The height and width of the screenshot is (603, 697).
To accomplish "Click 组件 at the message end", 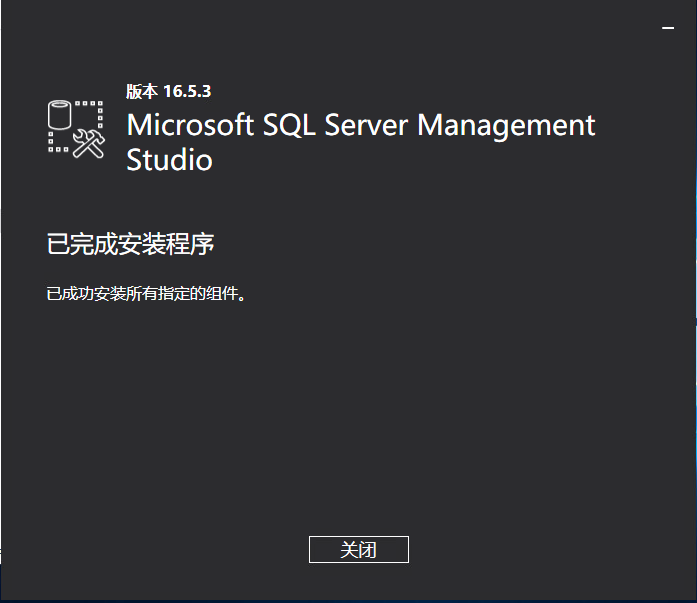I will [x=224, y=294].
